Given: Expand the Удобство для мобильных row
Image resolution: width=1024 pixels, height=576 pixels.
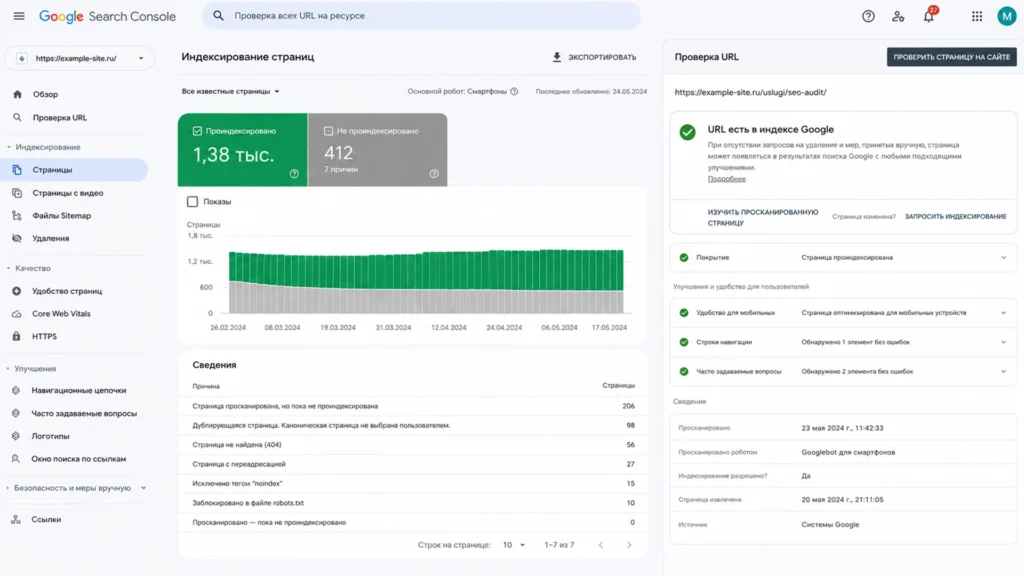Looking at the screenshot, I should click(843, 313).
